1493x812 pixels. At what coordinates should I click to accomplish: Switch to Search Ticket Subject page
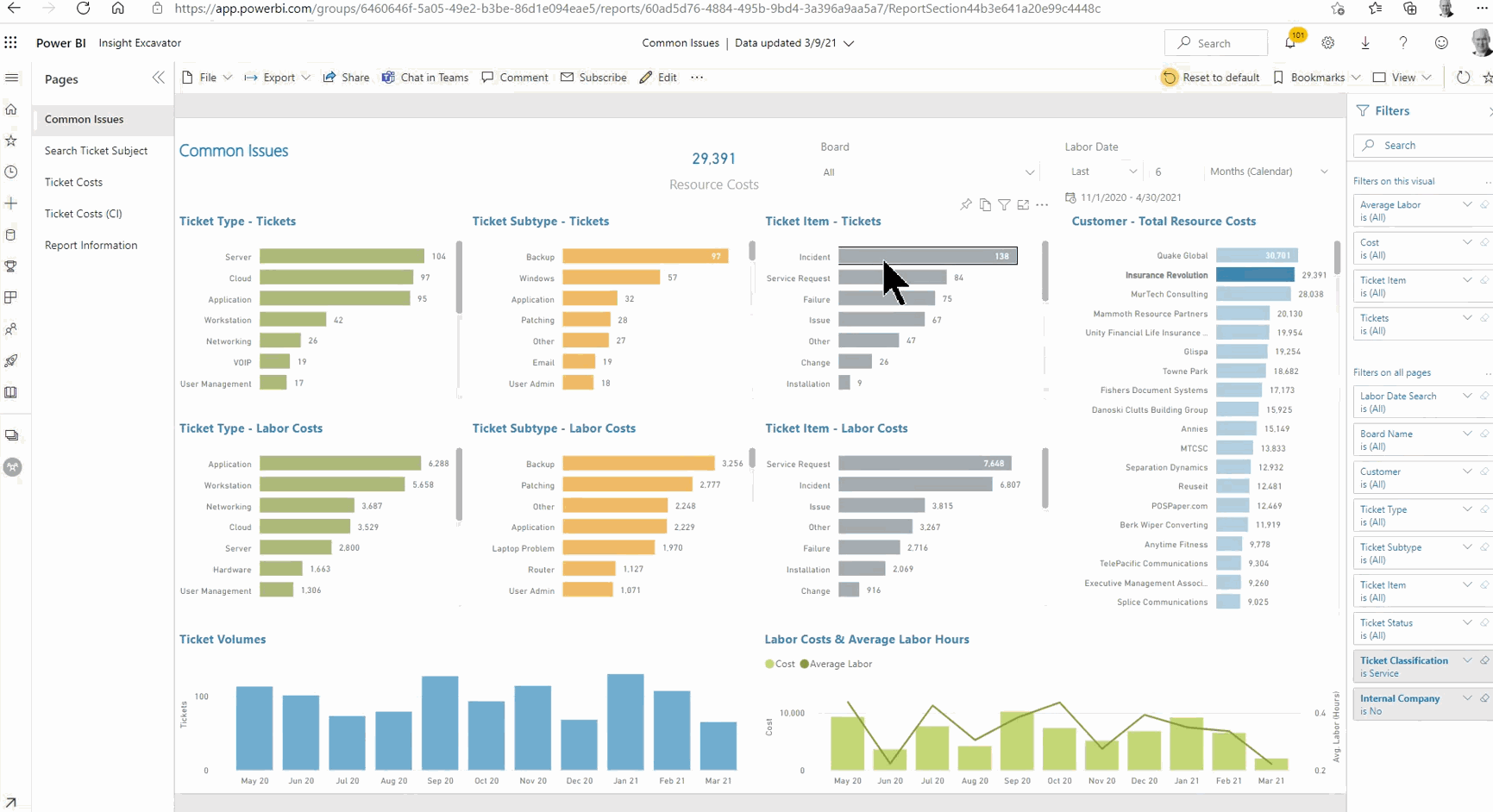pyautogui.click(x=96, y=151)
